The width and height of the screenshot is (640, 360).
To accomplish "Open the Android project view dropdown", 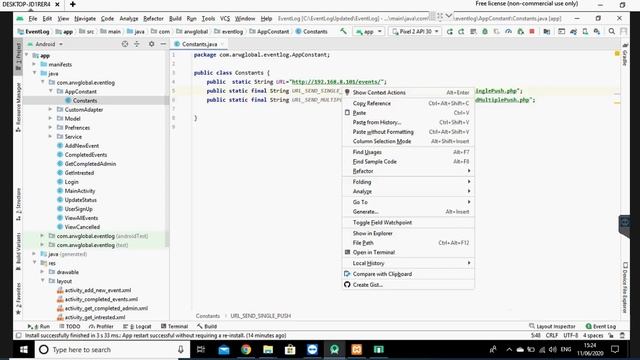I will (x=45, y=44).
